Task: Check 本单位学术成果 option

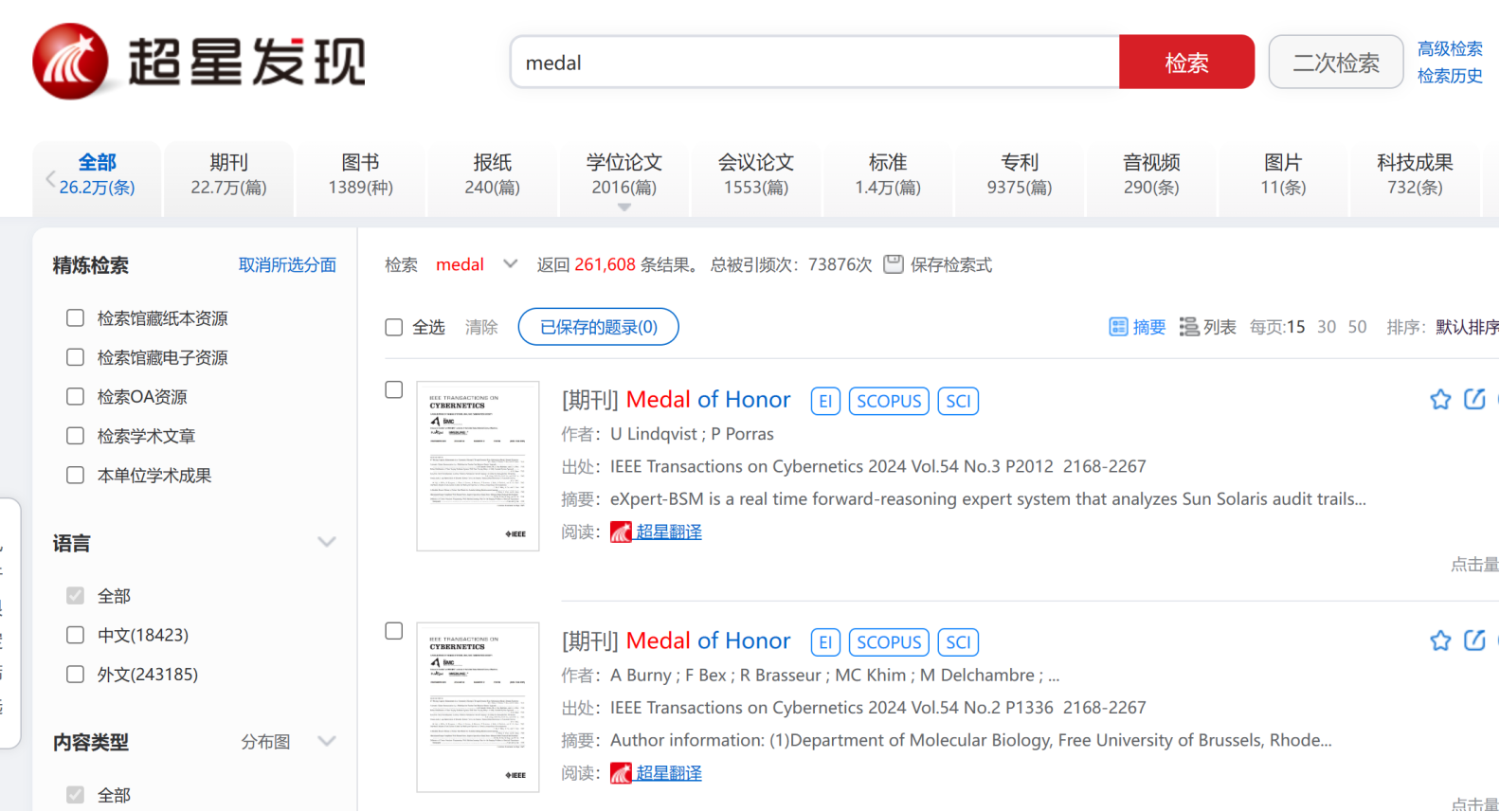Action: click(x=75, y=475)
